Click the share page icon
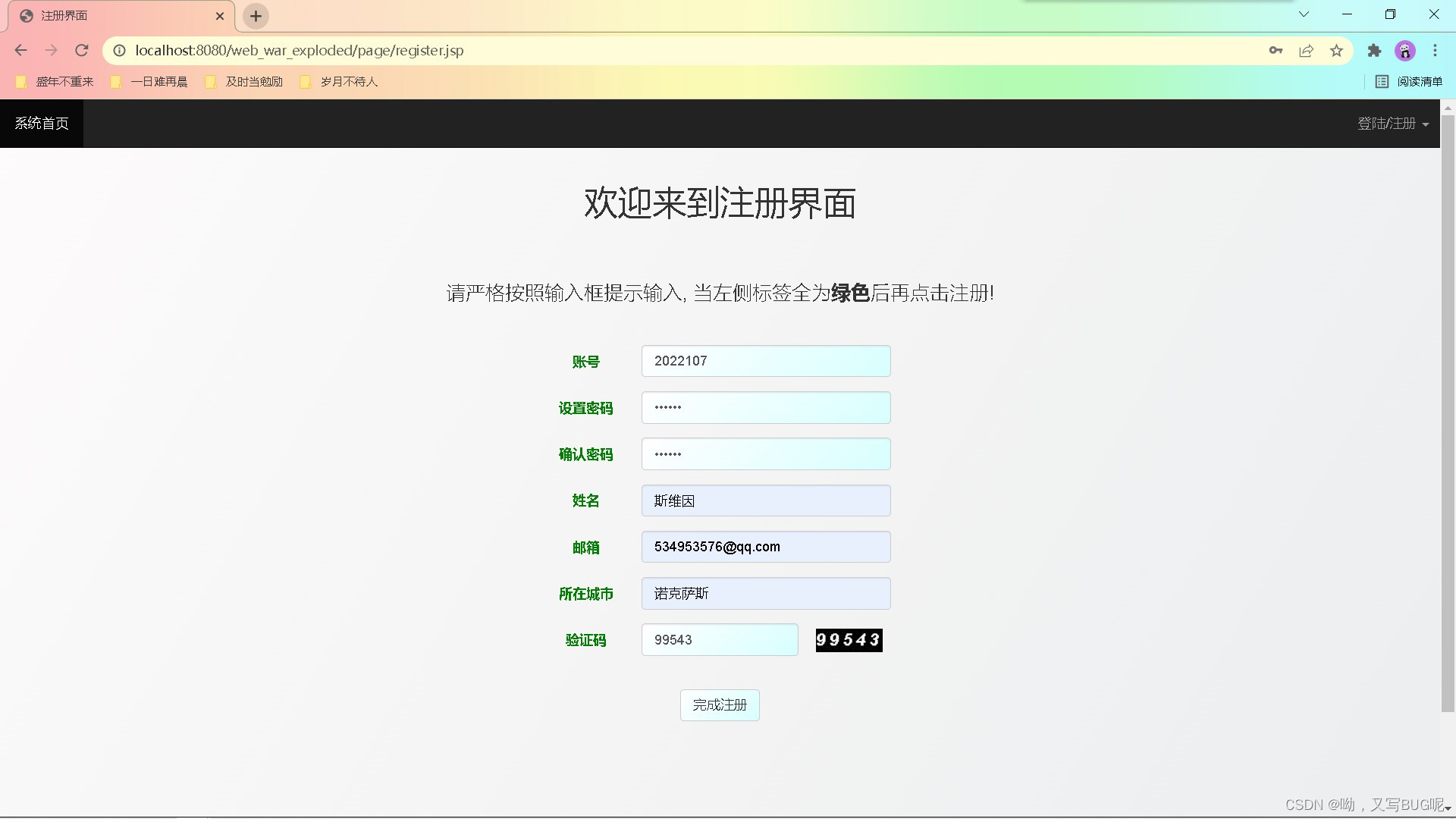Image resolution: width=1456 pixels, height=819 pixels. [1306, 51]
